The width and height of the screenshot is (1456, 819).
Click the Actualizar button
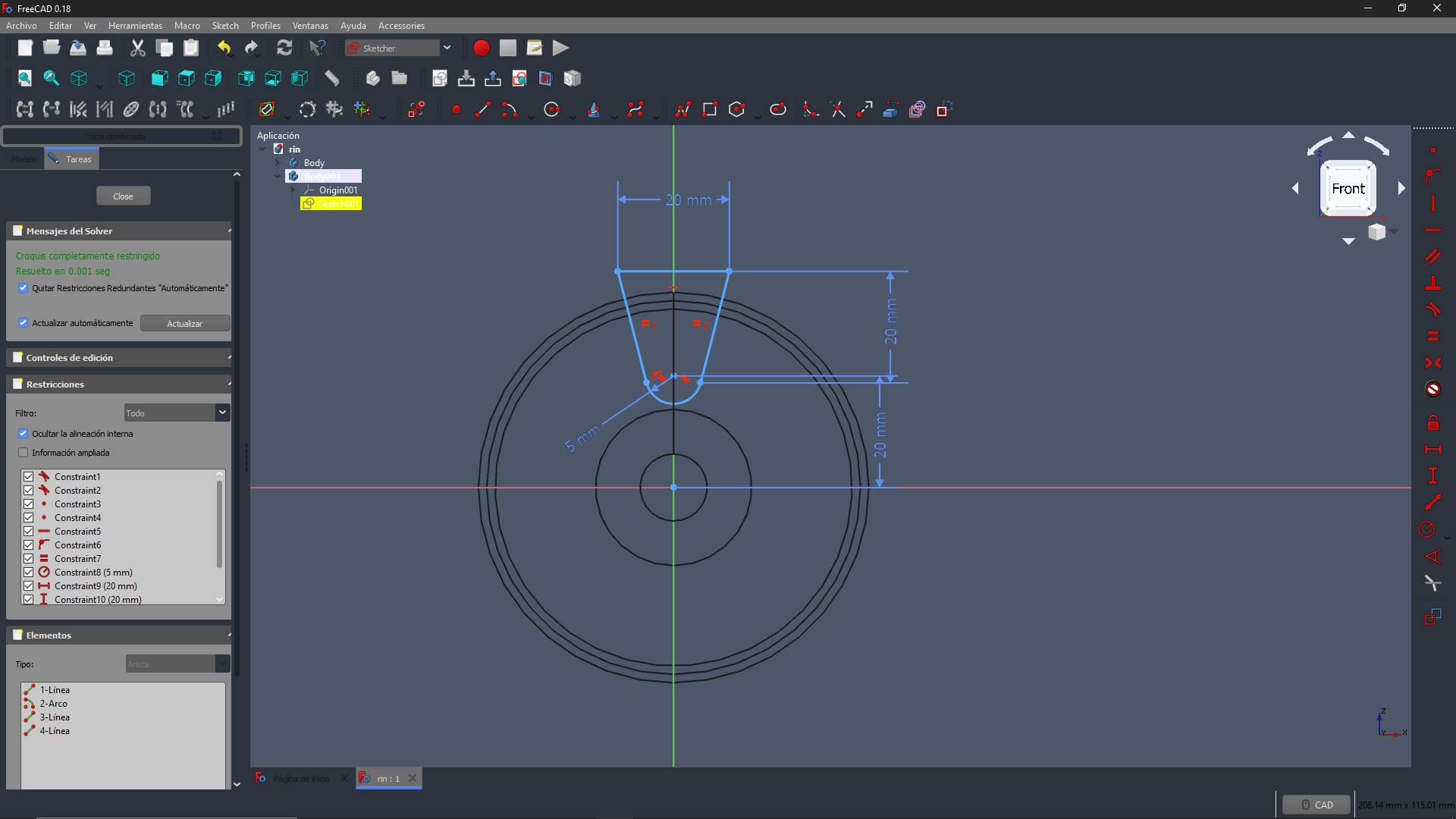point(184,324)
